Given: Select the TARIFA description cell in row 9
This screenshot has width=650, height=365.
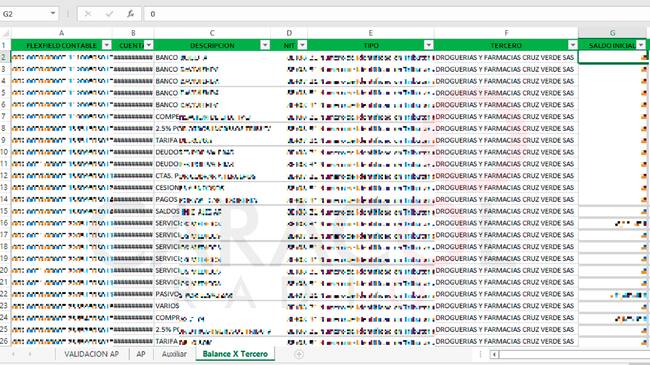Looking at the screenshot, I should pos(212,140).
